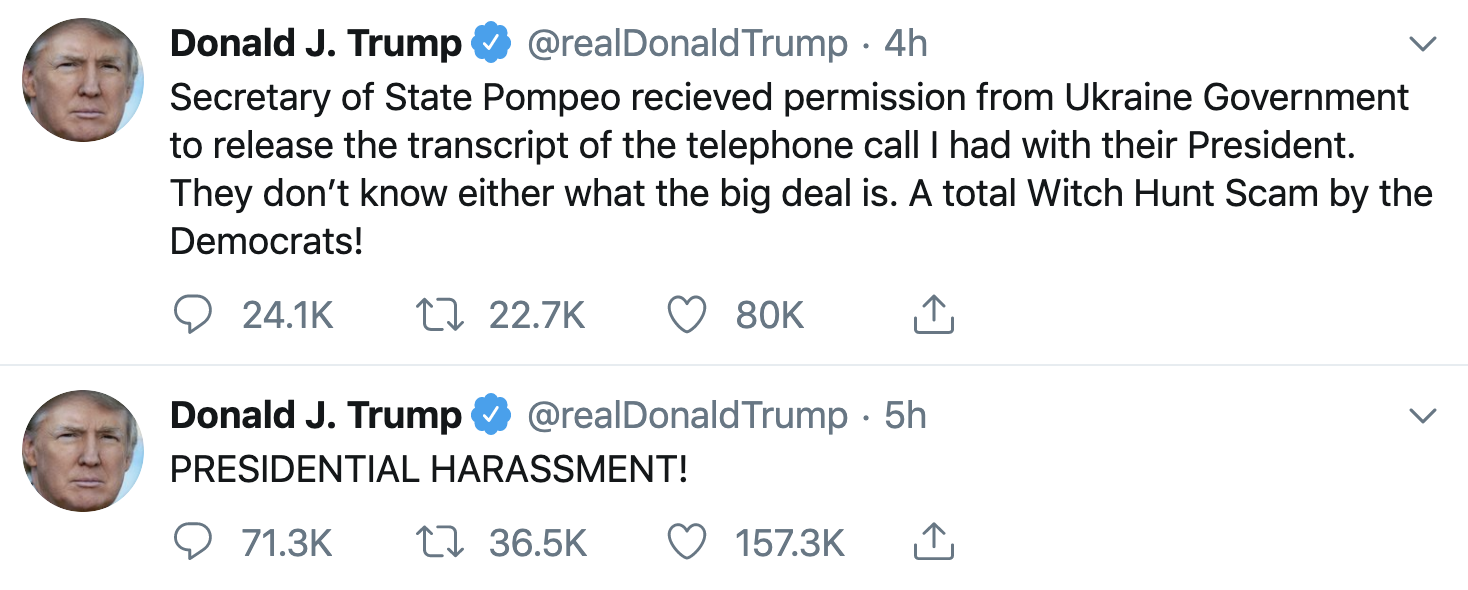1468x590 pixels.
Task: Reply to the Ukraine transcript tweet
Action: (193, 315)
